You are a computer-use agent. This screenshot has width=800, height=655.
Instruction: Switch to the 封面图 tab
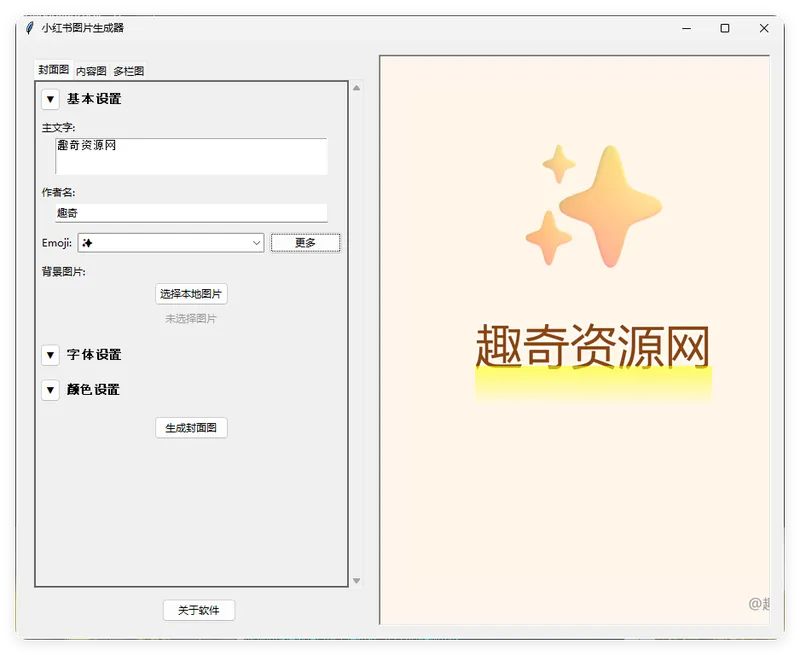(x=54, y=69)
